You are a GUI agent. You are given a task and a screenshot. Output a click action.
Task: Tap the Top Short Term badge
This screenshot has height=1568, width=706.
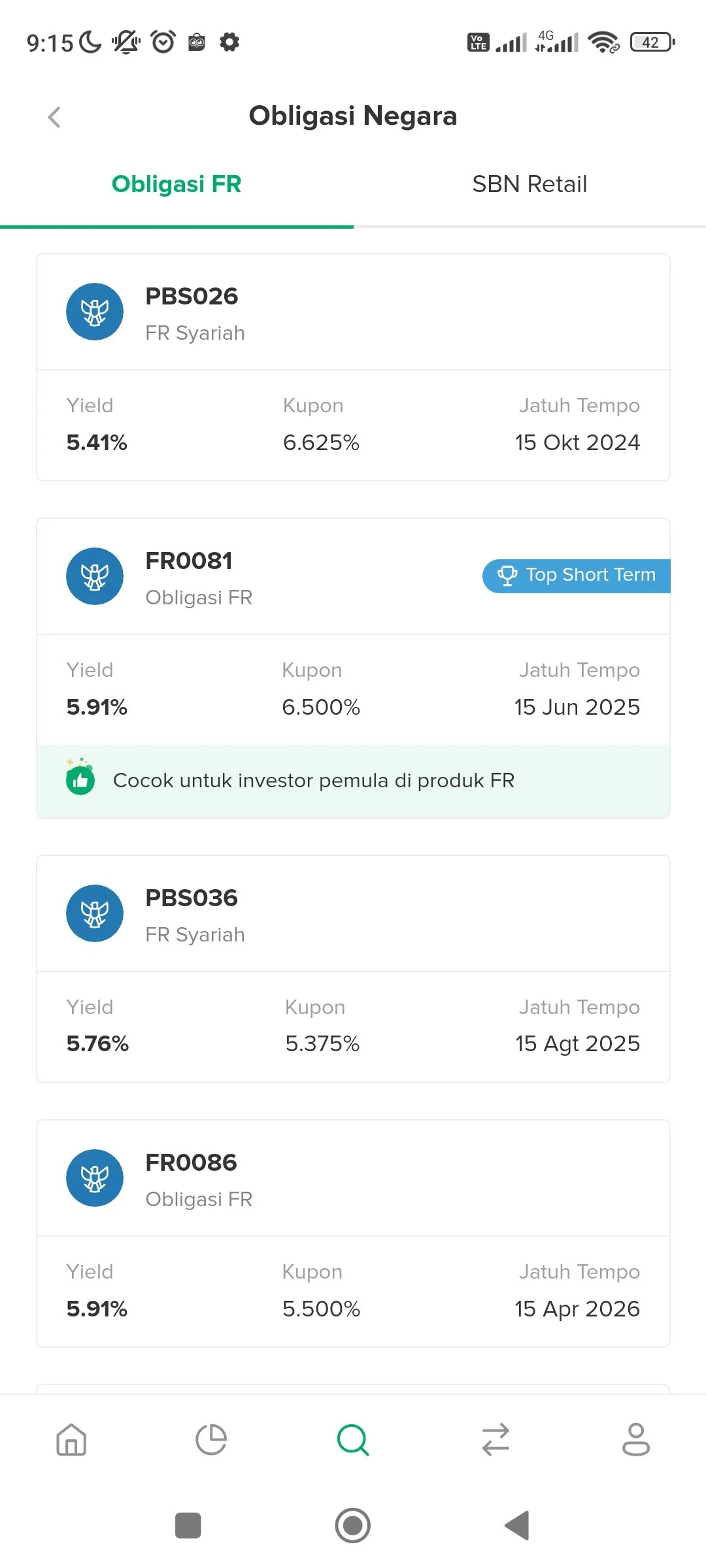(x=577, y=576)
